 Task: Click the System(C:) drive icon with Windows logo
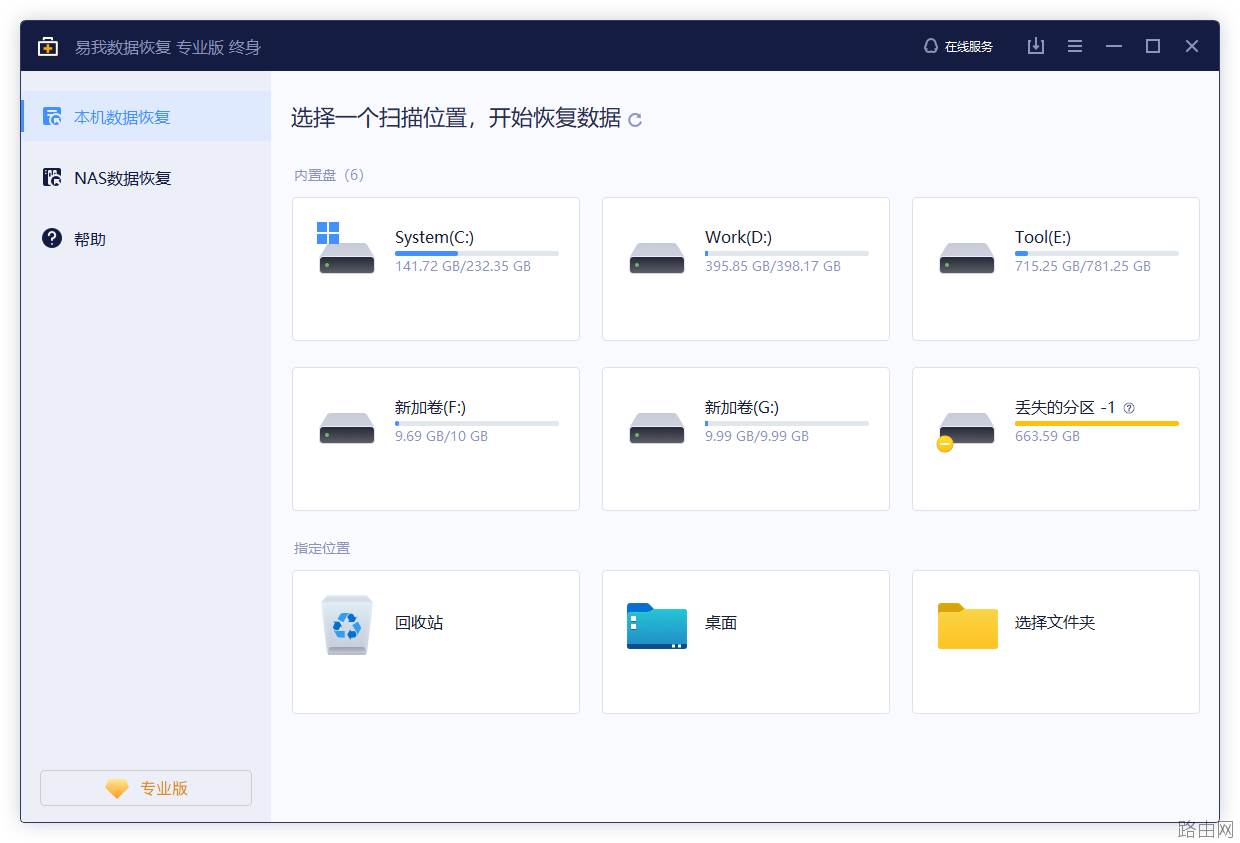(x=346, y=248)
